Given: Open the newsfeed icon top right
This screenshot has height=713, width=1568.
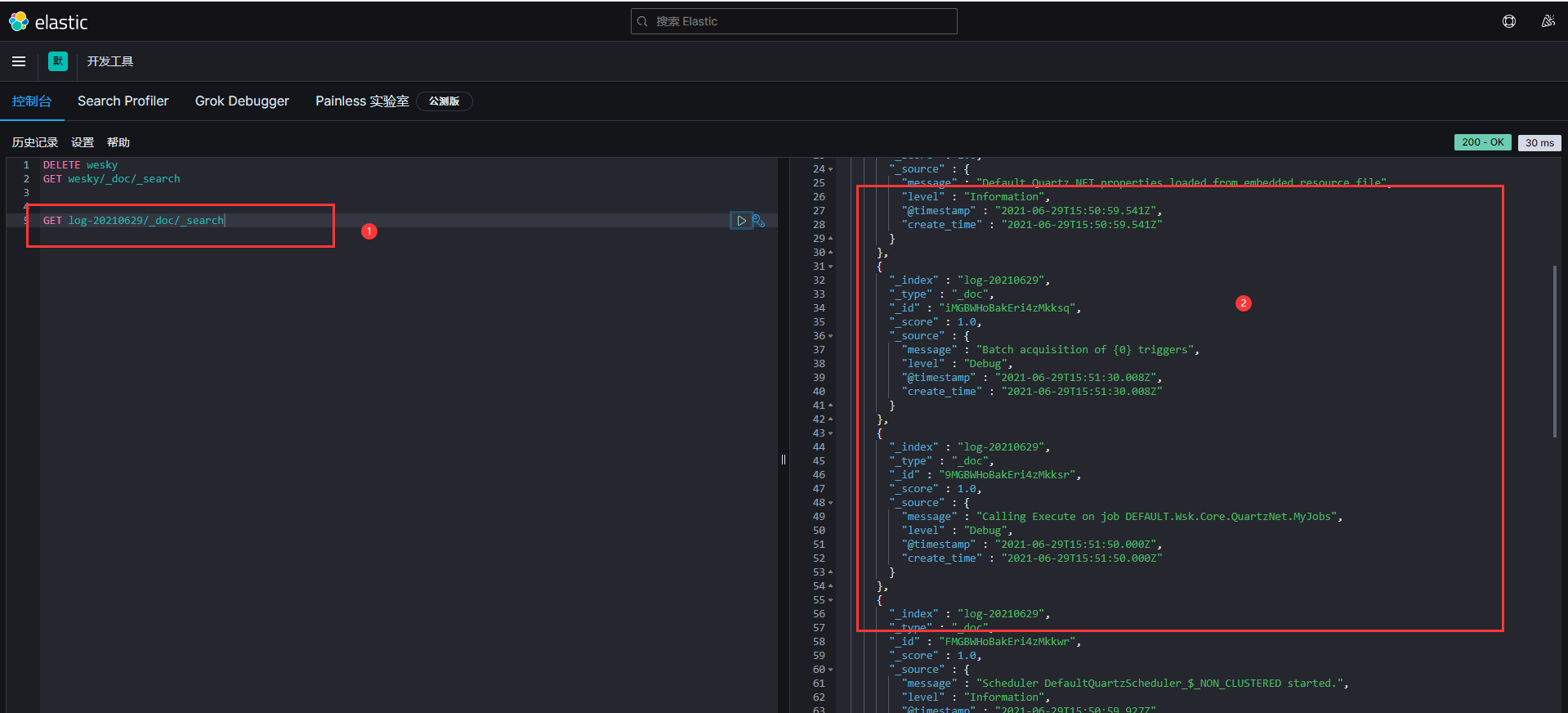Looking at the screenshot, I should (1548, 21).
